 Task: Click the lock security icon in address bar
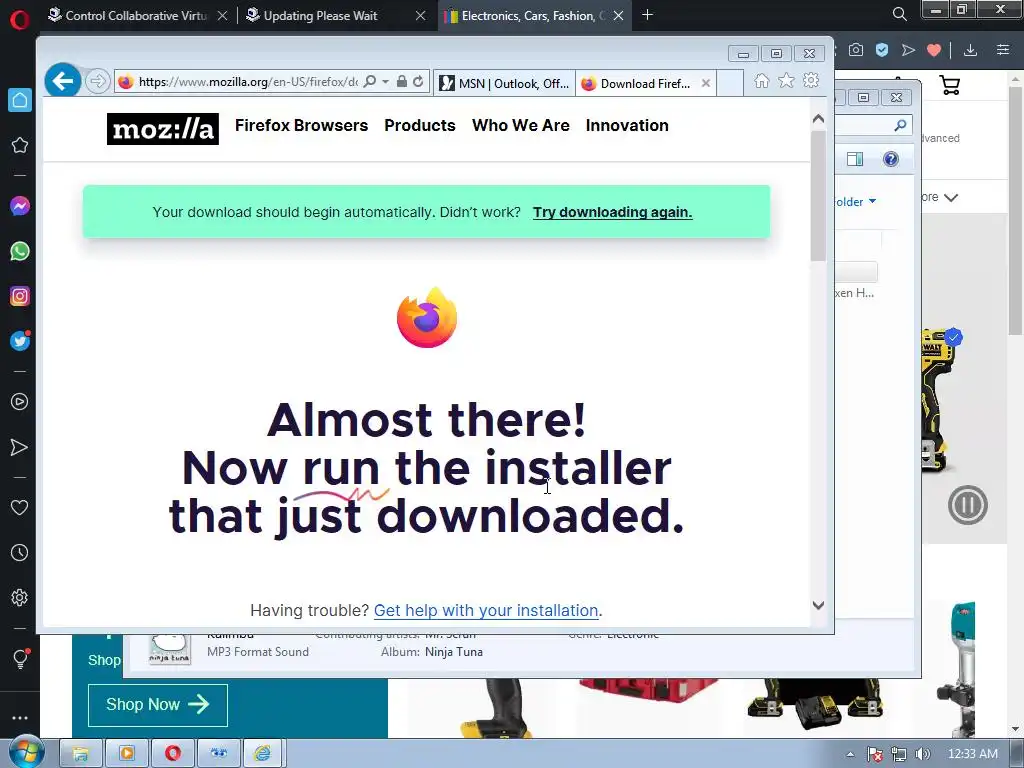(402, 82)
